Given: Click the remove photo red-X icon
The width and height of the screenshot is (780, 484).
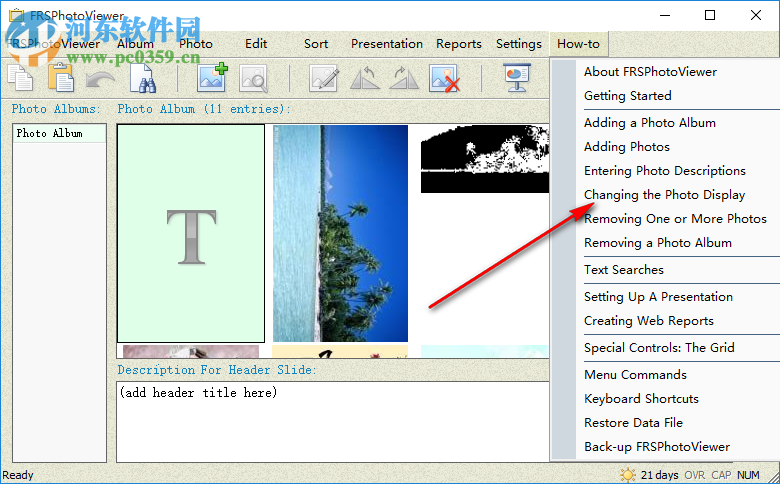Looking at the screenshot, I should coord(444,79).
